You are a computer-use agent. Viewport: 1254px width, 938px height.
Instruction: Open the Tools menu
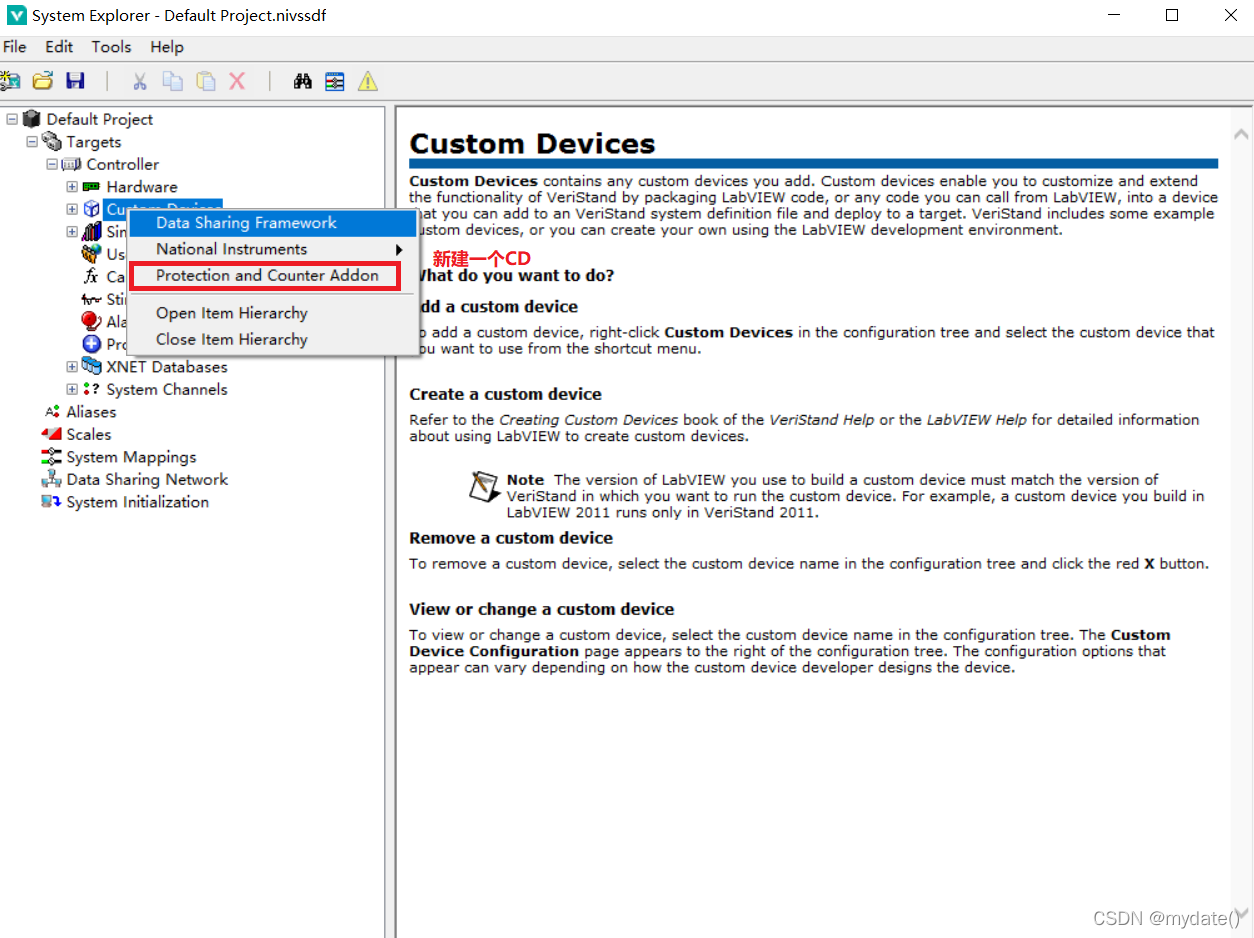tap(111, 47)
